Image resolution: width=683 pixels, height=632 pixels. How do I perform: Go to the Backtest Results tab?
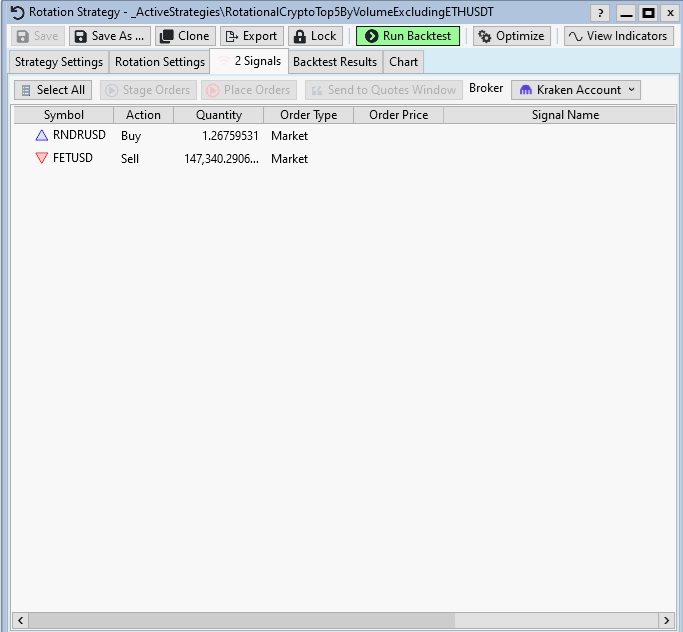pos(335,62)
